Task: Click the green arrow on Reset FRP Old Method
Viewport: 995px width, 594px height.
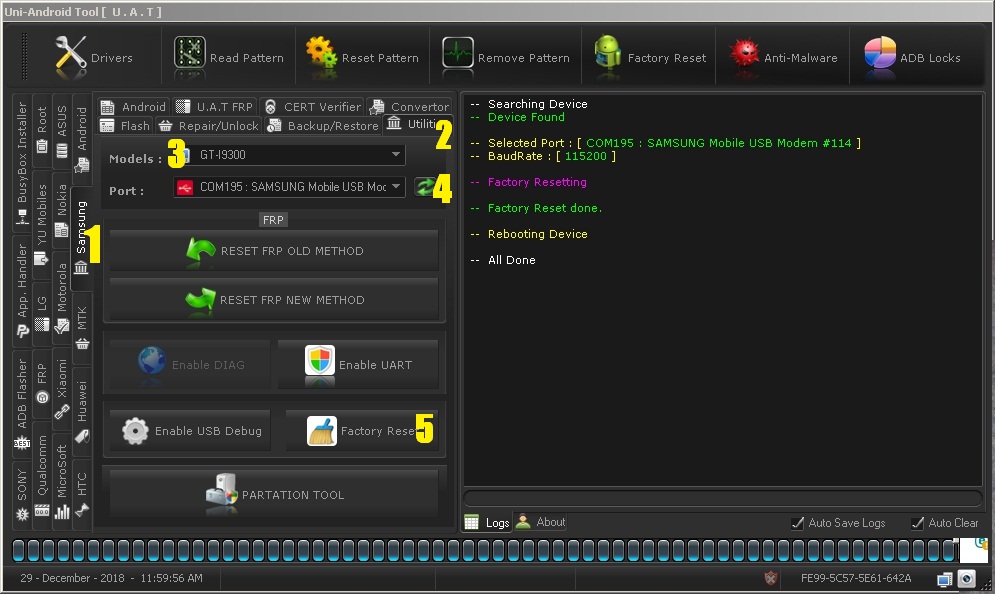Action: click(201, 251)
